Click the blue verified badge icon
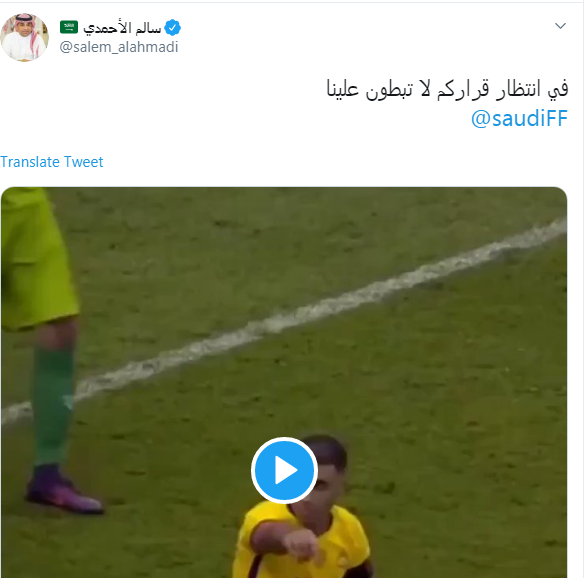 [x=172, y=28]
